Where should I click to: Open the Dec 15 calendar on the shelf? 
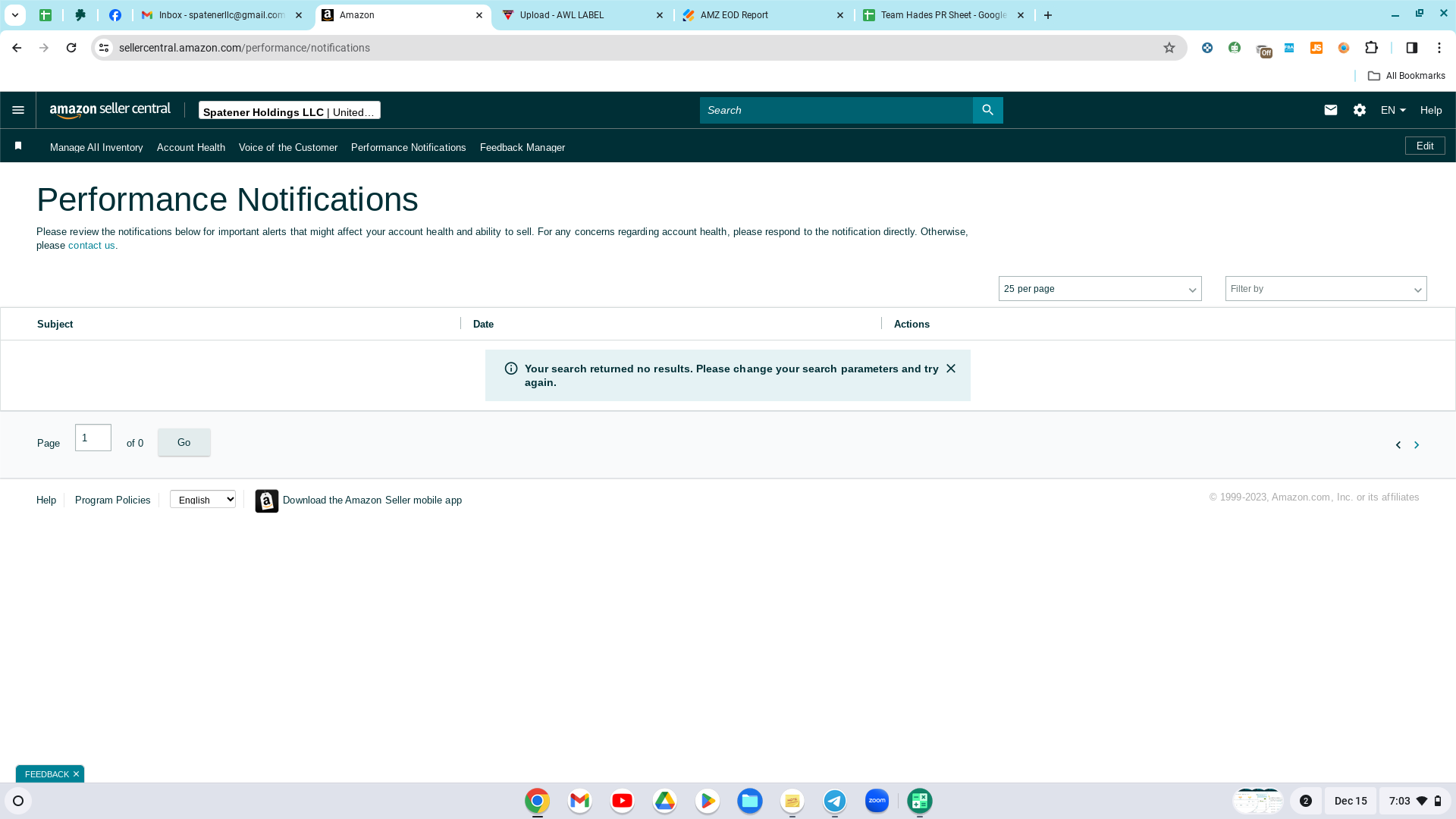[x=1351, y=801]
